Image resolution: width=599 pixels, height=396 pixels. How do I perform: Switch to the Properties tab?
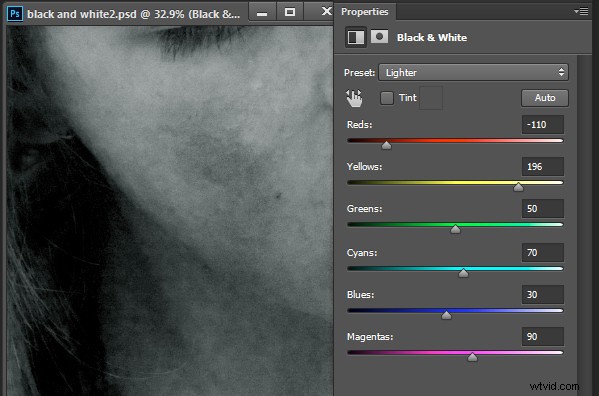tap(365, 12)
